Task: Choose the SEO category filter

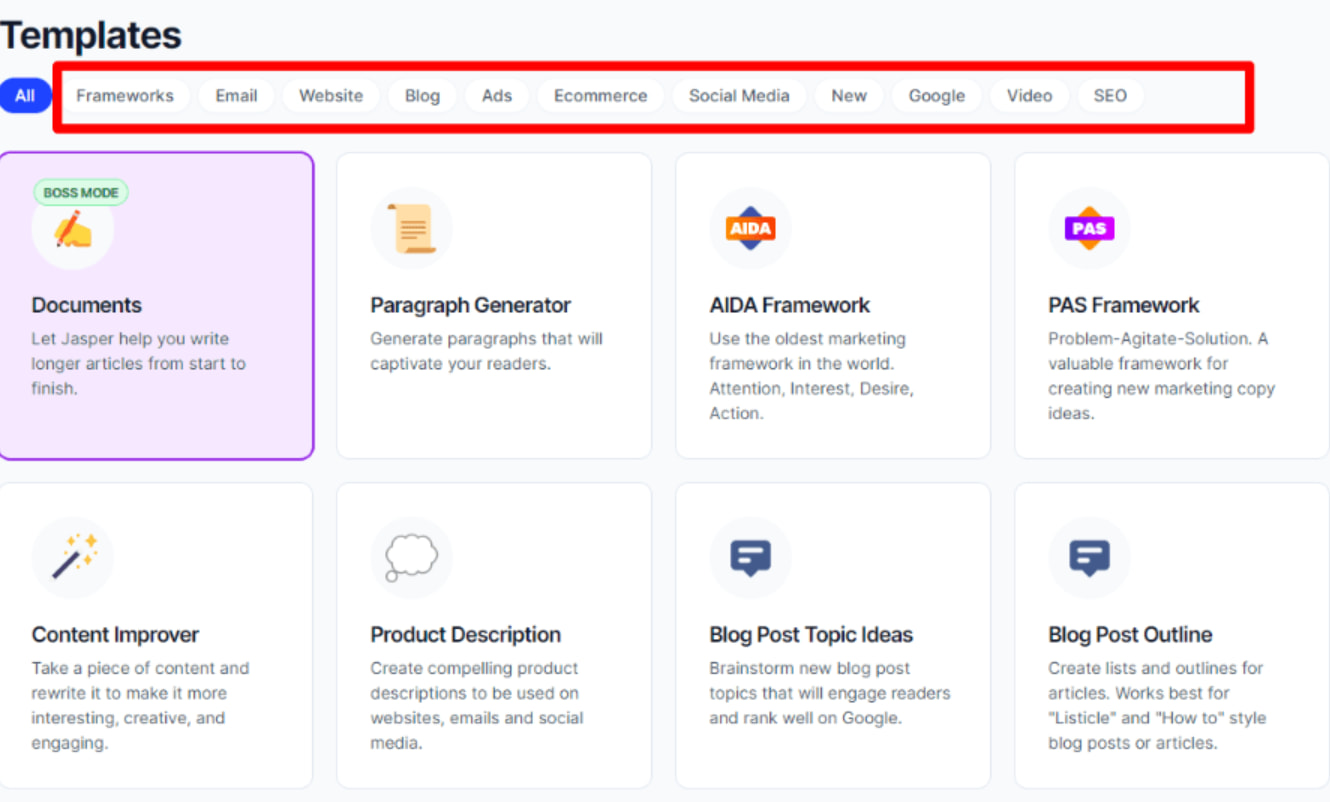Action: coord(1110,96)
